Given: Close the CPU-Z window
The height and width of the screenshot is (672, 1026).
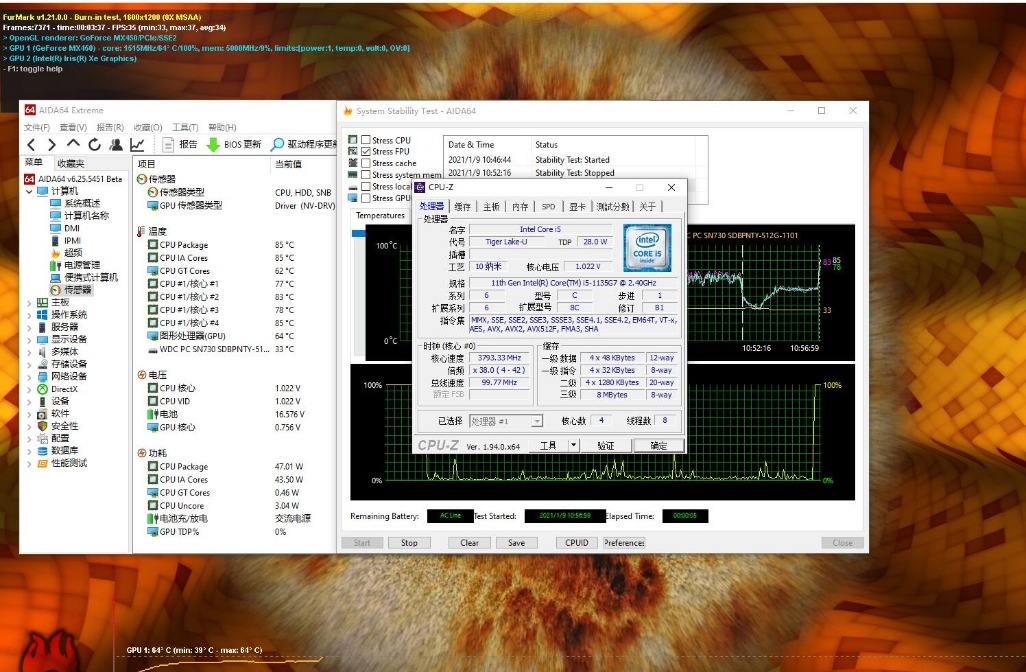Looking at the screenshot, I should tap(671, 188).
